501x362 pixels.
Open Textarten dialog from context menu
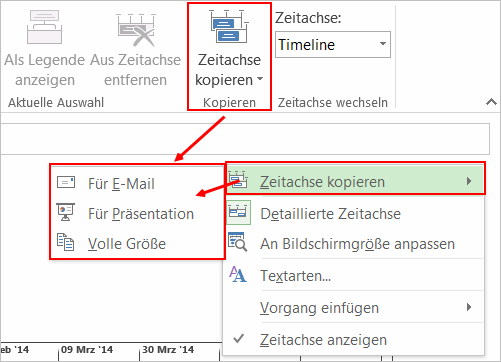tap(355, 276)
